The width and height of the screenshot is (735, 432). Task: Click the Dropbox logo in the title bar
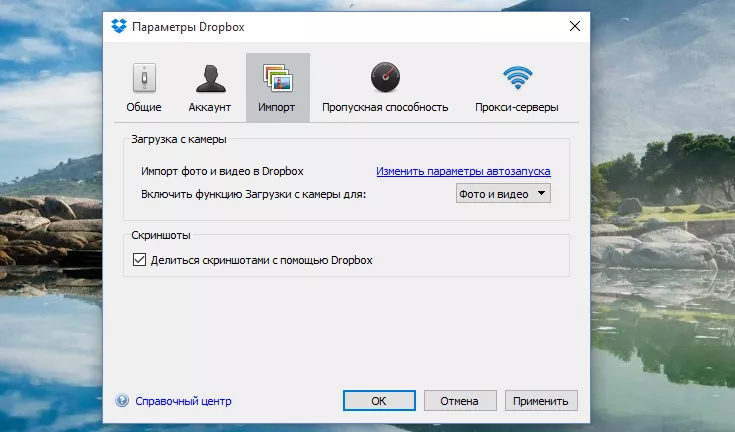(119, 26)
